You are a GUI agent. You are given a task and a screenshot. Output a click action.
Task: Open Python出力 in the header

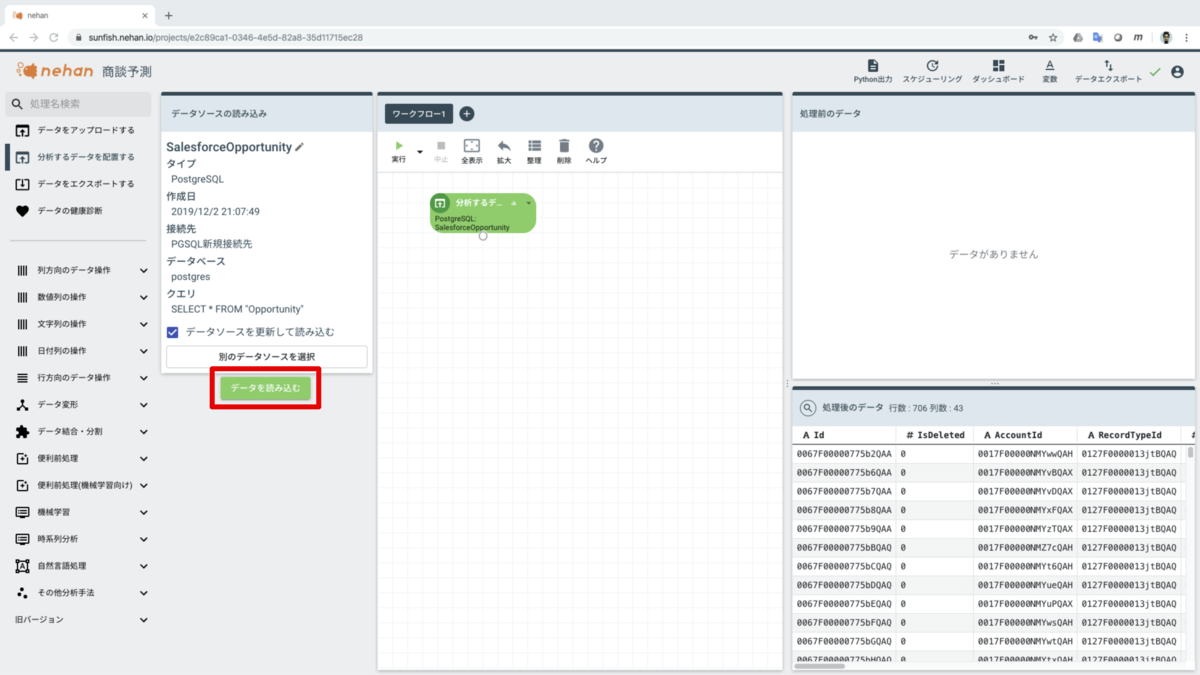(x=873, y=71)
